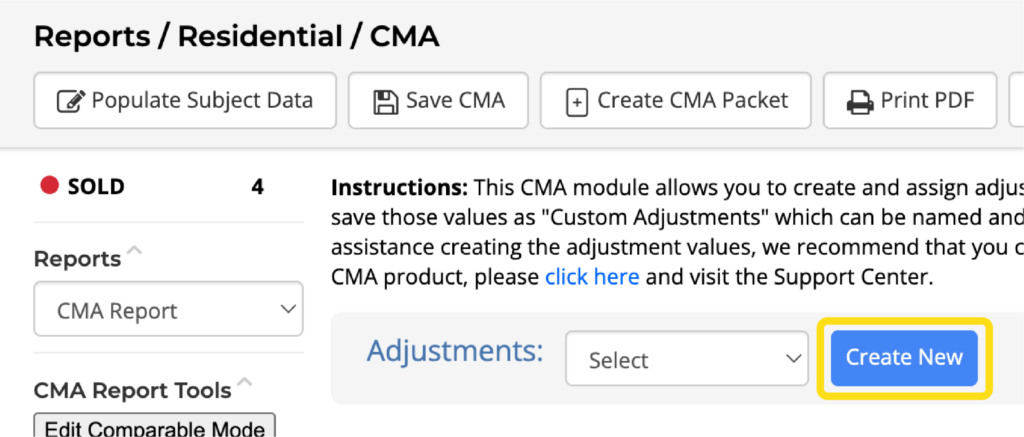Open the Adjustments Select dropdown
1024x437 pixels.
coord(687,358)
